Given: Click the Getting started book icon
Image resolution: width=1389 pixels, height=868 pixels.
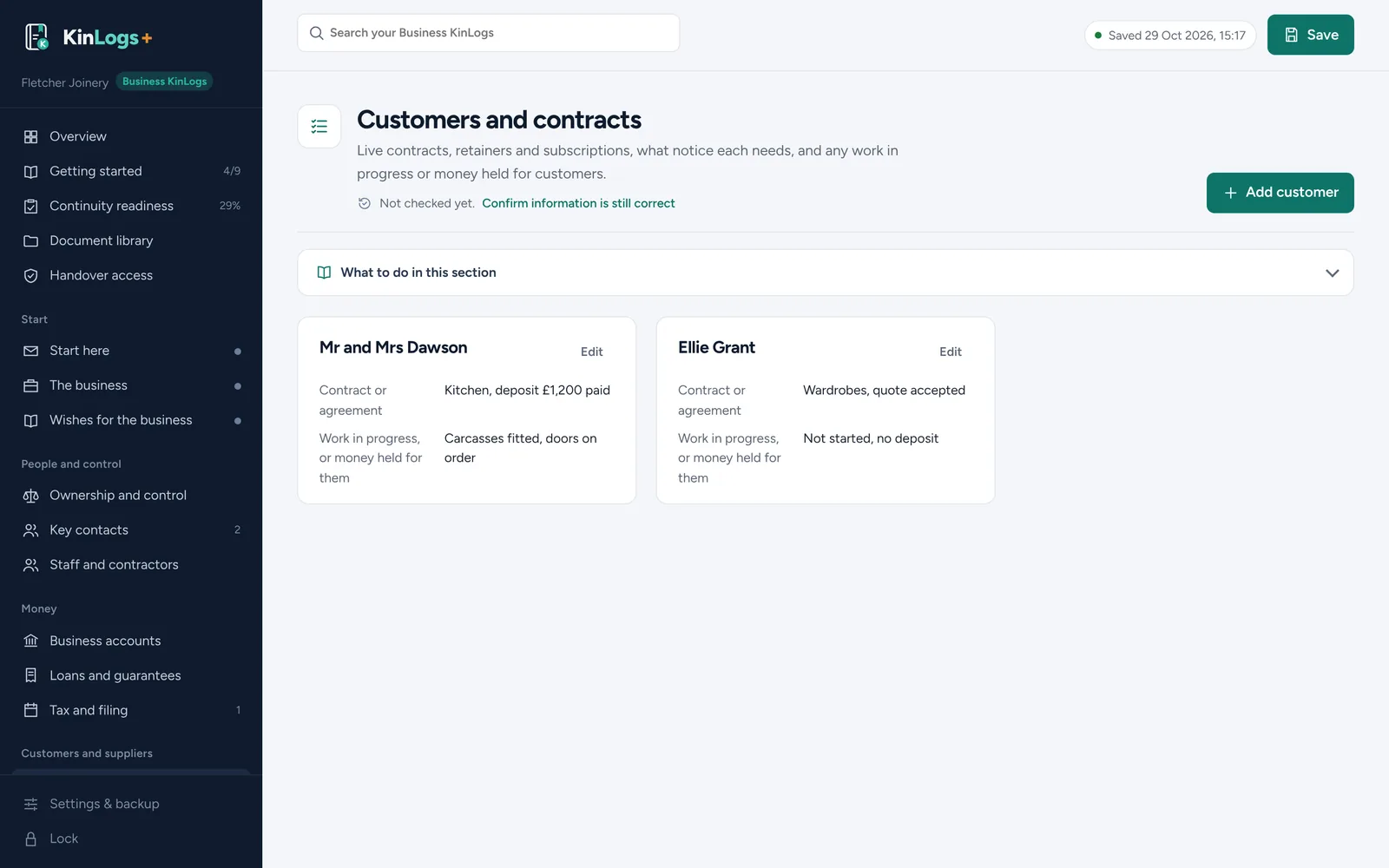Looking at the screenshot, I should pyautogui.click(x=31, y=171).
